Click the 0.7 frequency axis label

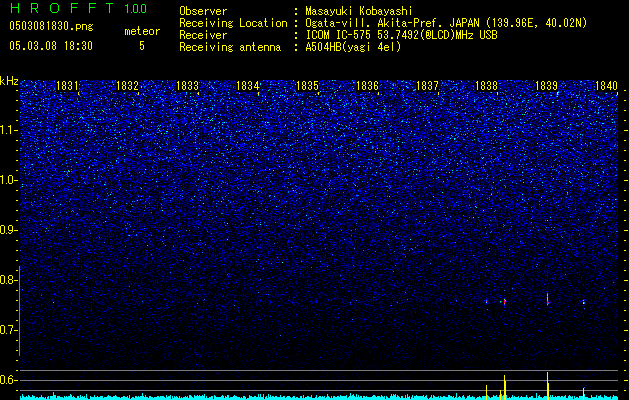click(x=8, y=330)
